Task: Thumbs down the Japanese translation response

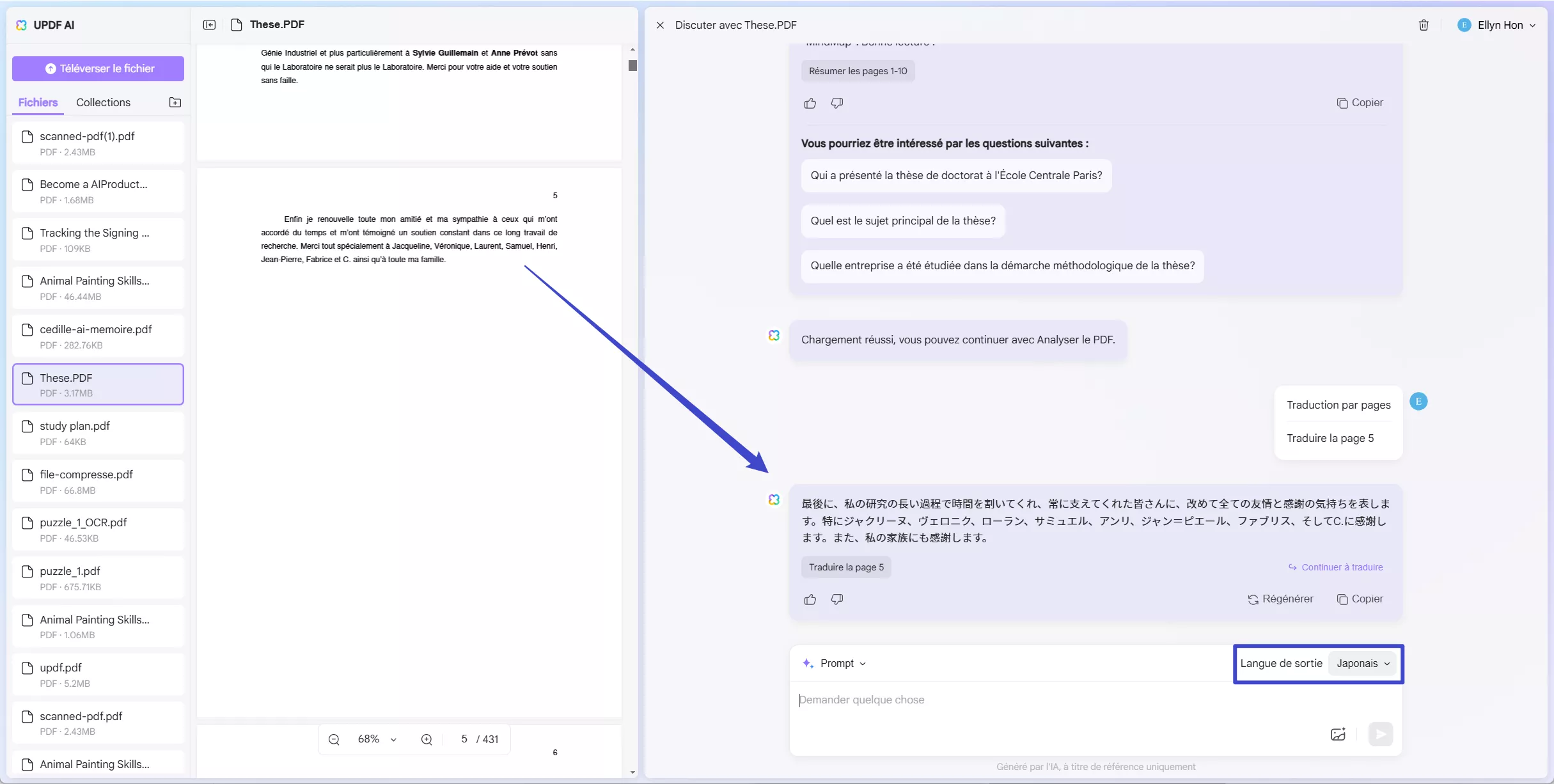Action: [x=837, y=599]
